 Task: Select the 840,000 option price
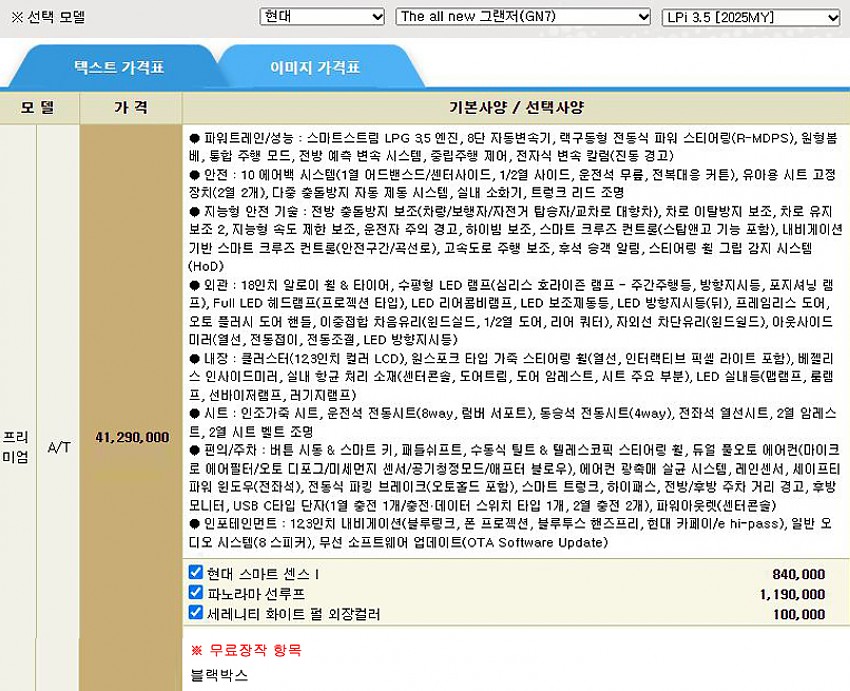coord(798,574)
